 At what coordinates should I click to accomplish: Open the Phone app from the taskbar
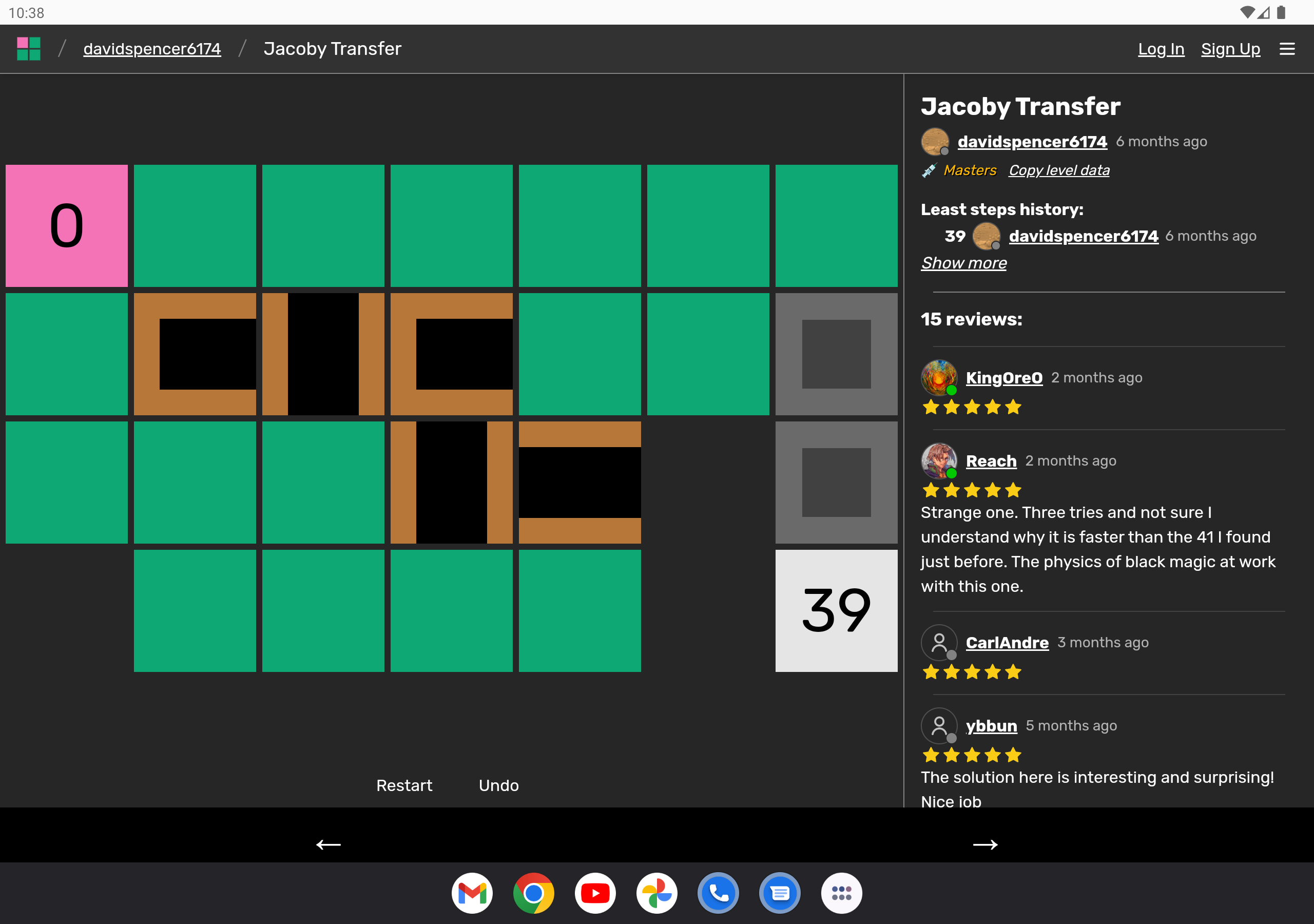click(718, 893)
